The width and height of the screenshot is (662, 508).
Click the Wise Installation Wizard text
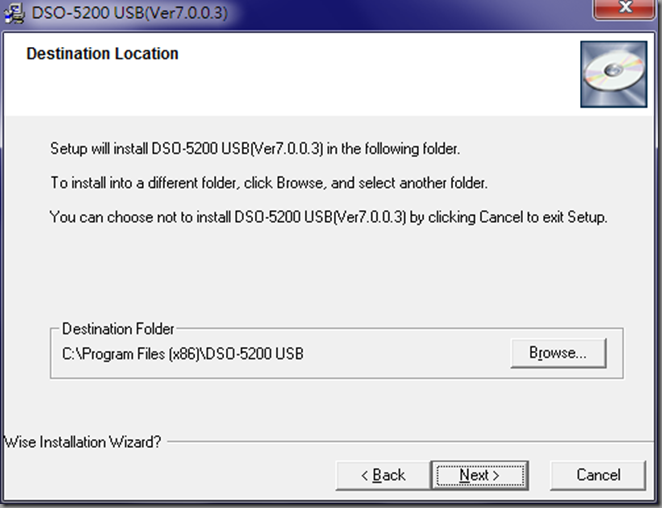82,442
